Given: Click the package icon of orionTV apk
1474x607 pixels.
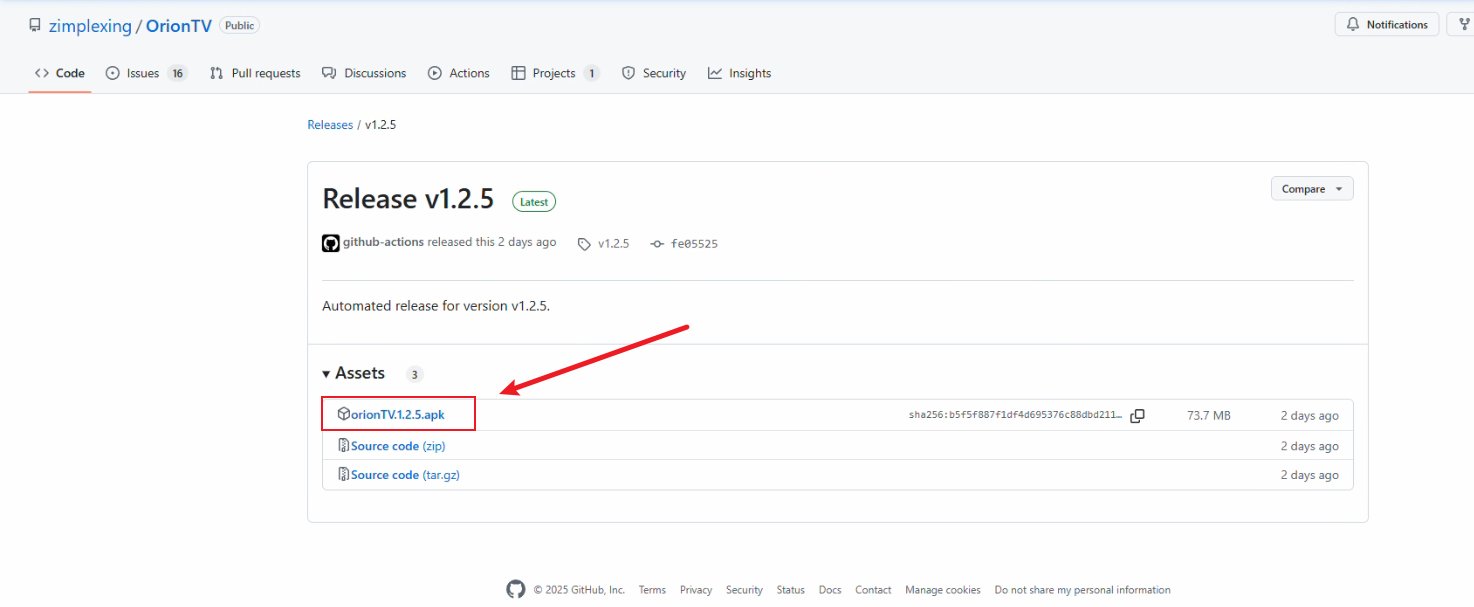Looking at the screenshot, I should coord(344,414).
